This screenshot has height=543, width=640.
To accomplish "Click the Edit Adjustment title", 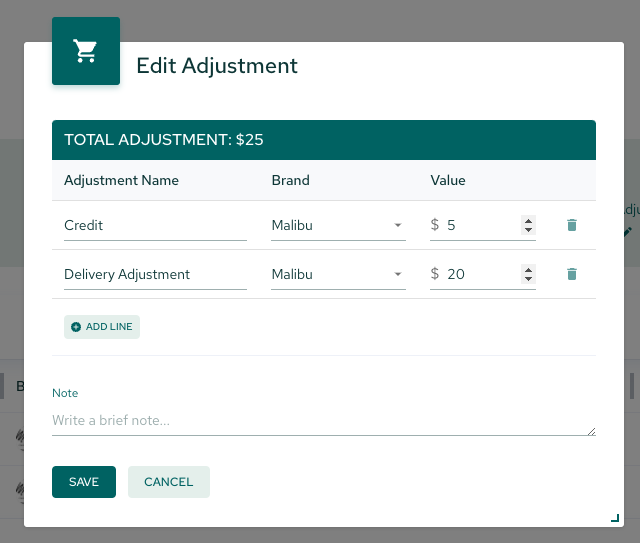I will pyautogui.click(x=217, y=66).
